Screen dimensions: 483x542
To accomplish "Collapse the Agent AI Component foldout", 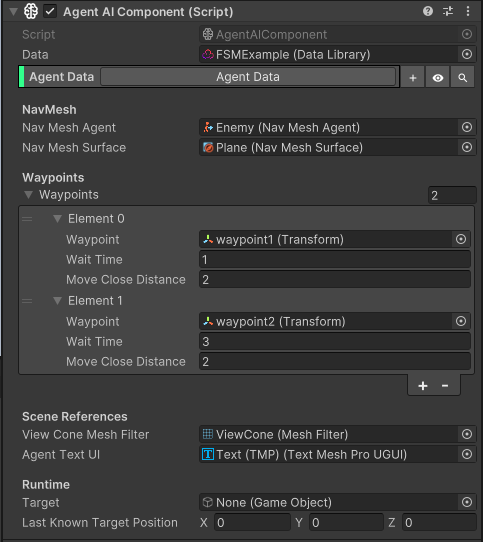I will coord(13,12).
